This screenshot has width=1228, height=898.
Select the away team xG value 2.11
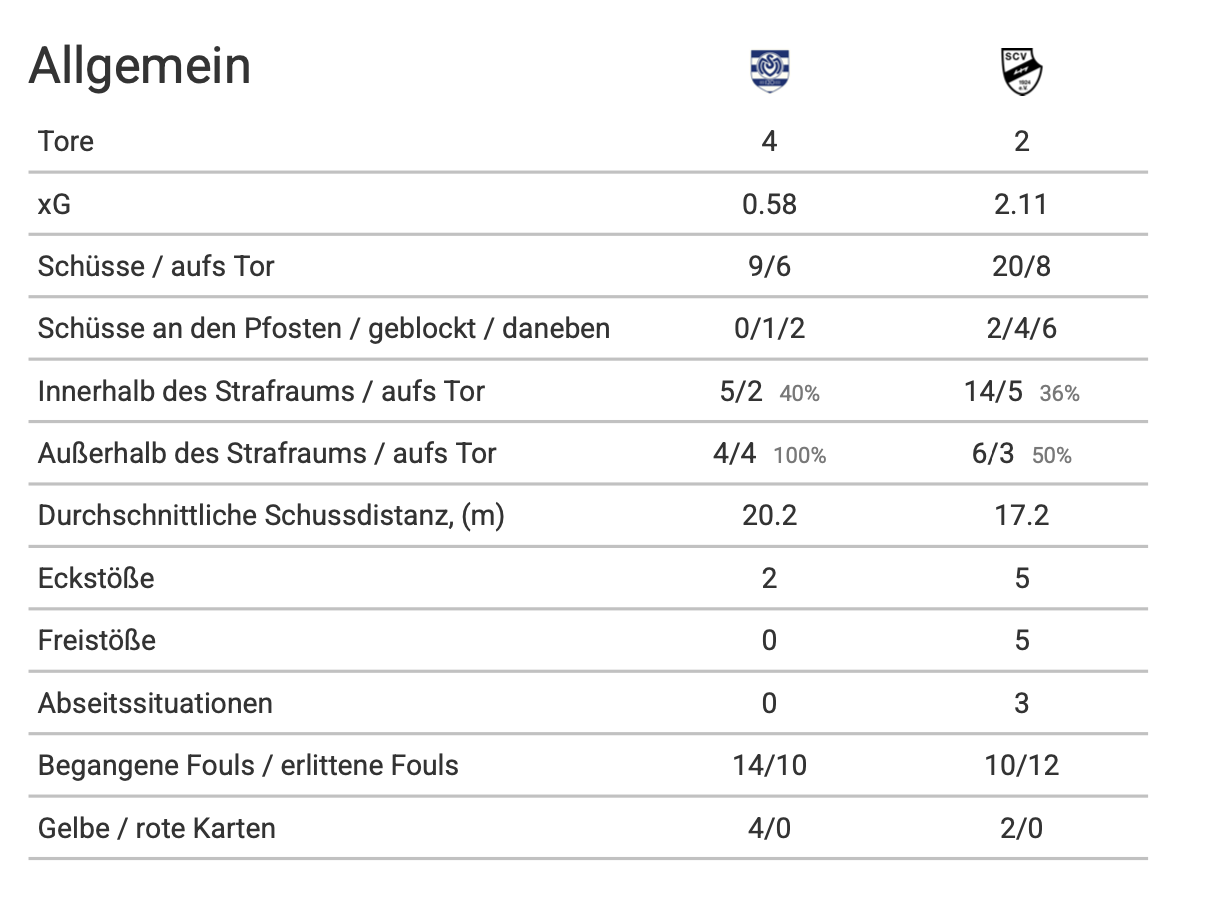tap(1021, 204)
